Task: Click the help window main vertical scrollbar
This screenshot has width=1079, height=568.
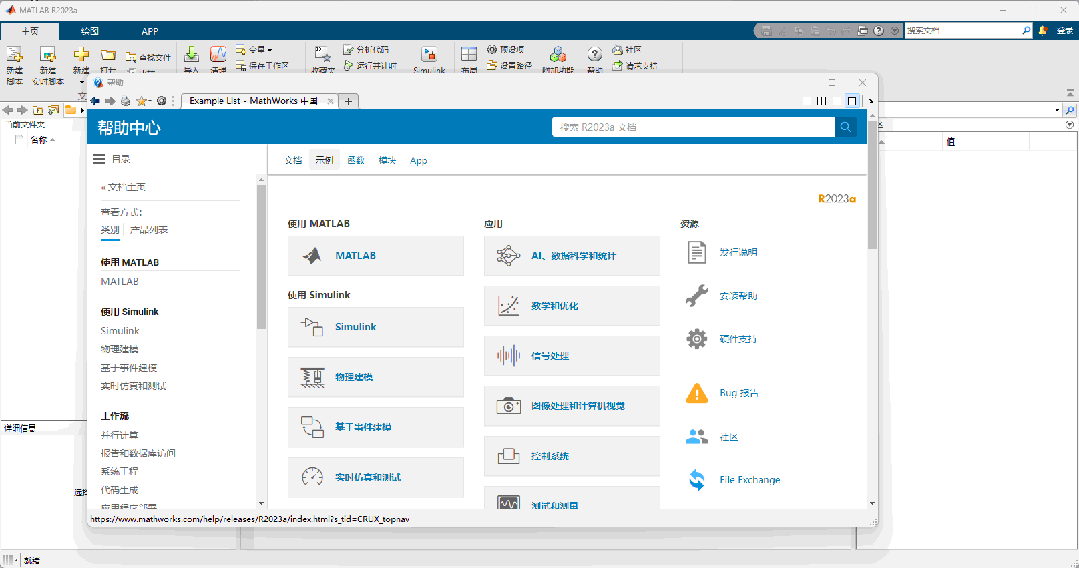Action: [x=873, y=184]
